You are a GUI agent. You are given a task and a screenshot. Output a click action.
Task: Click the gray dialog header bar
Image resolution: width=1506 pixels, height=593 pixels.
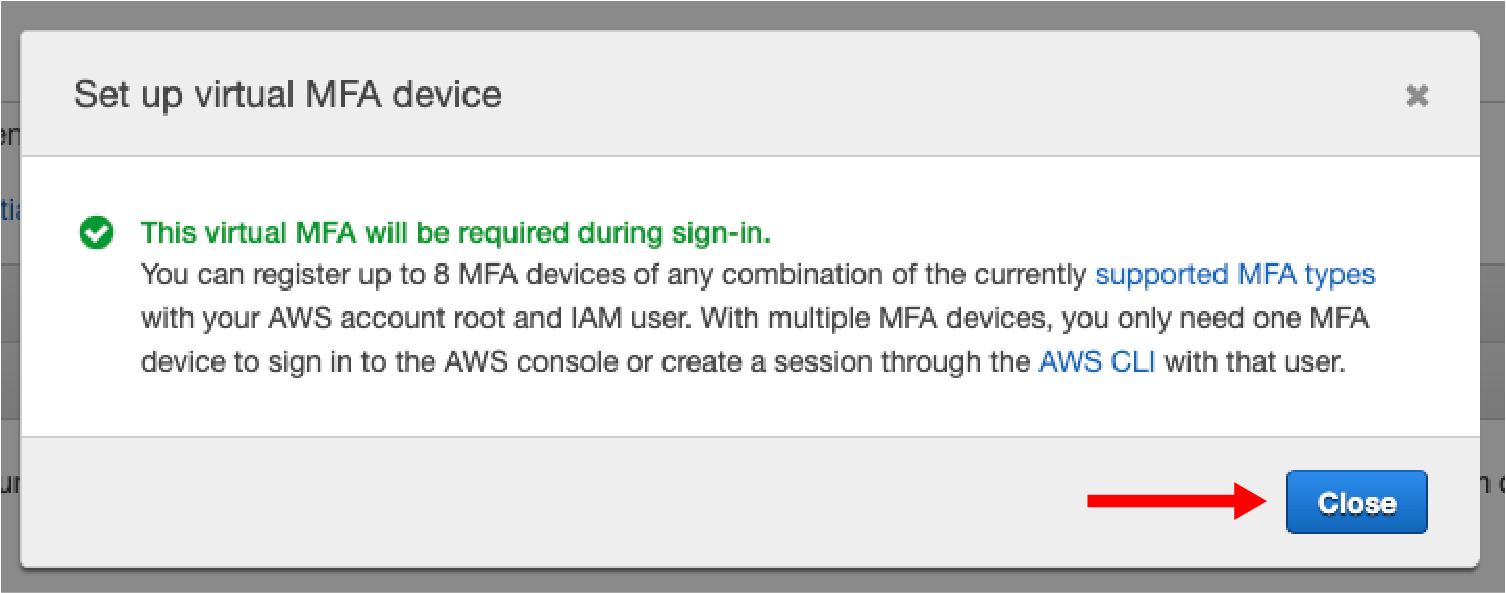(750, 94)
